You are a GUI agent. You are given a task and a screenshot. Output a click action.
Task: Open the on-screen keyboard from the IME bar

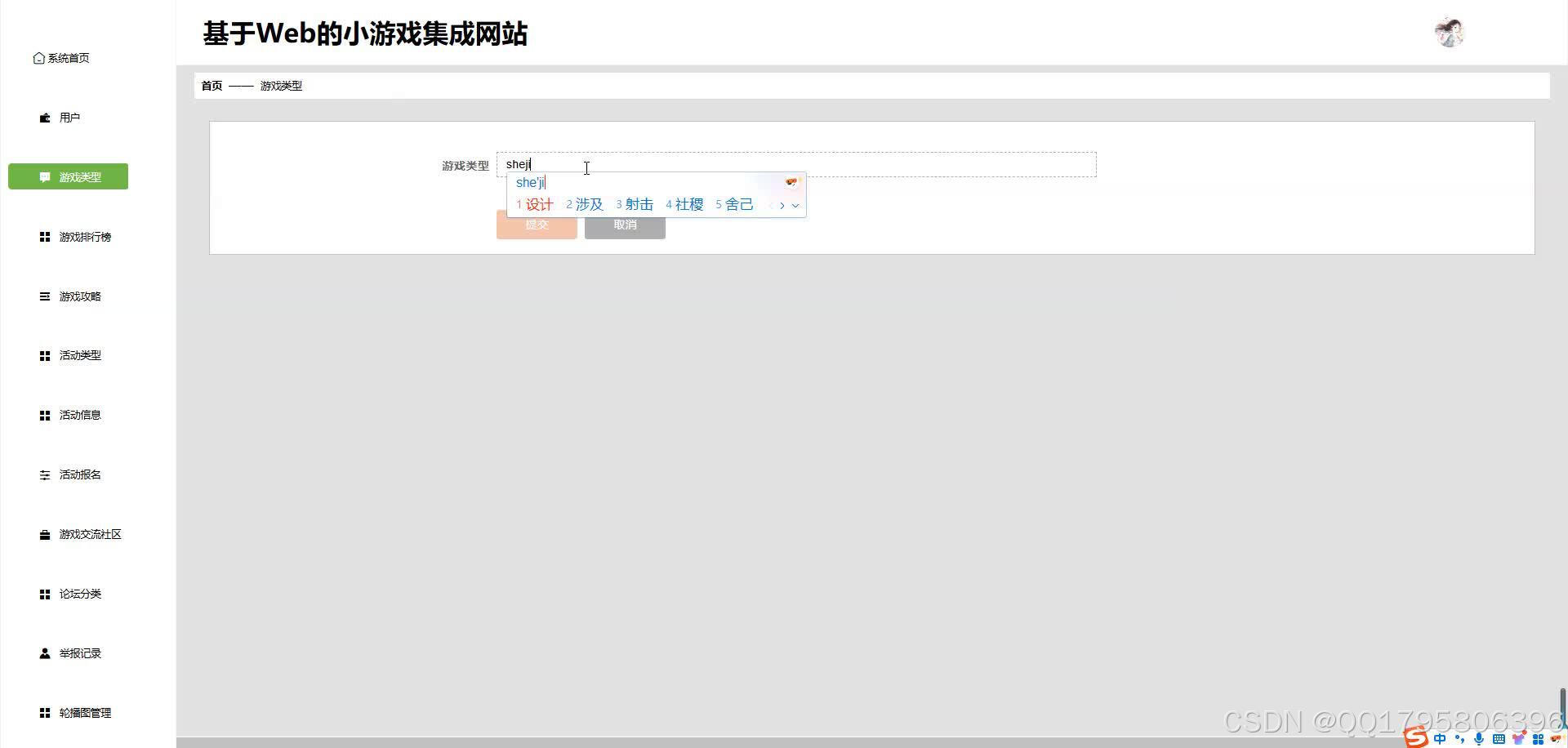(1499, 737)
